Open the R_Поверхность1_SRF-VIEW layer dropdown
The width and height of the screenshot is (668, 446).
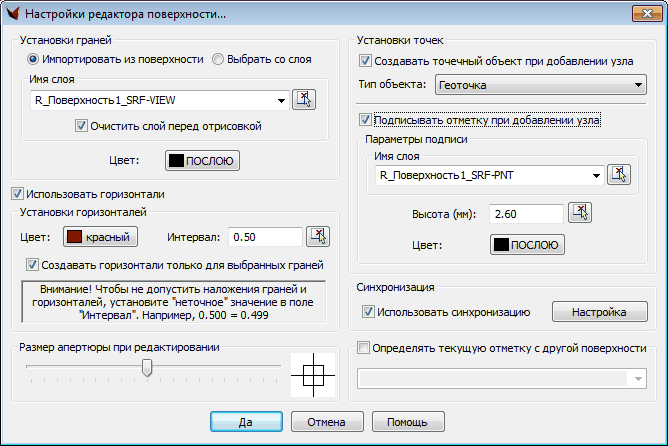click(283, 100)
